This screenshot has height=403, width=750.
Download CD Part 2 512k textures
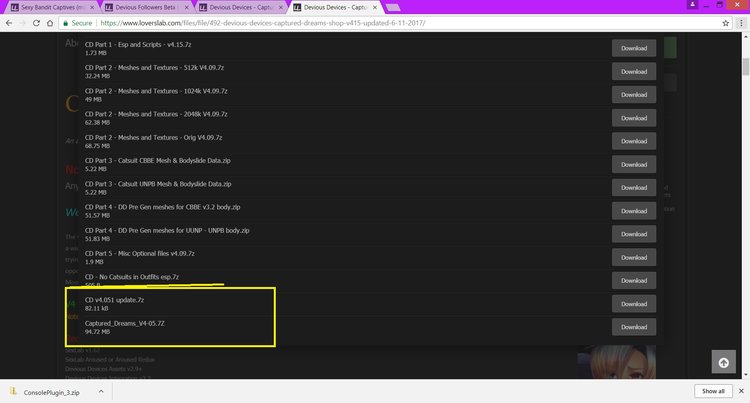tap(634, 72)
